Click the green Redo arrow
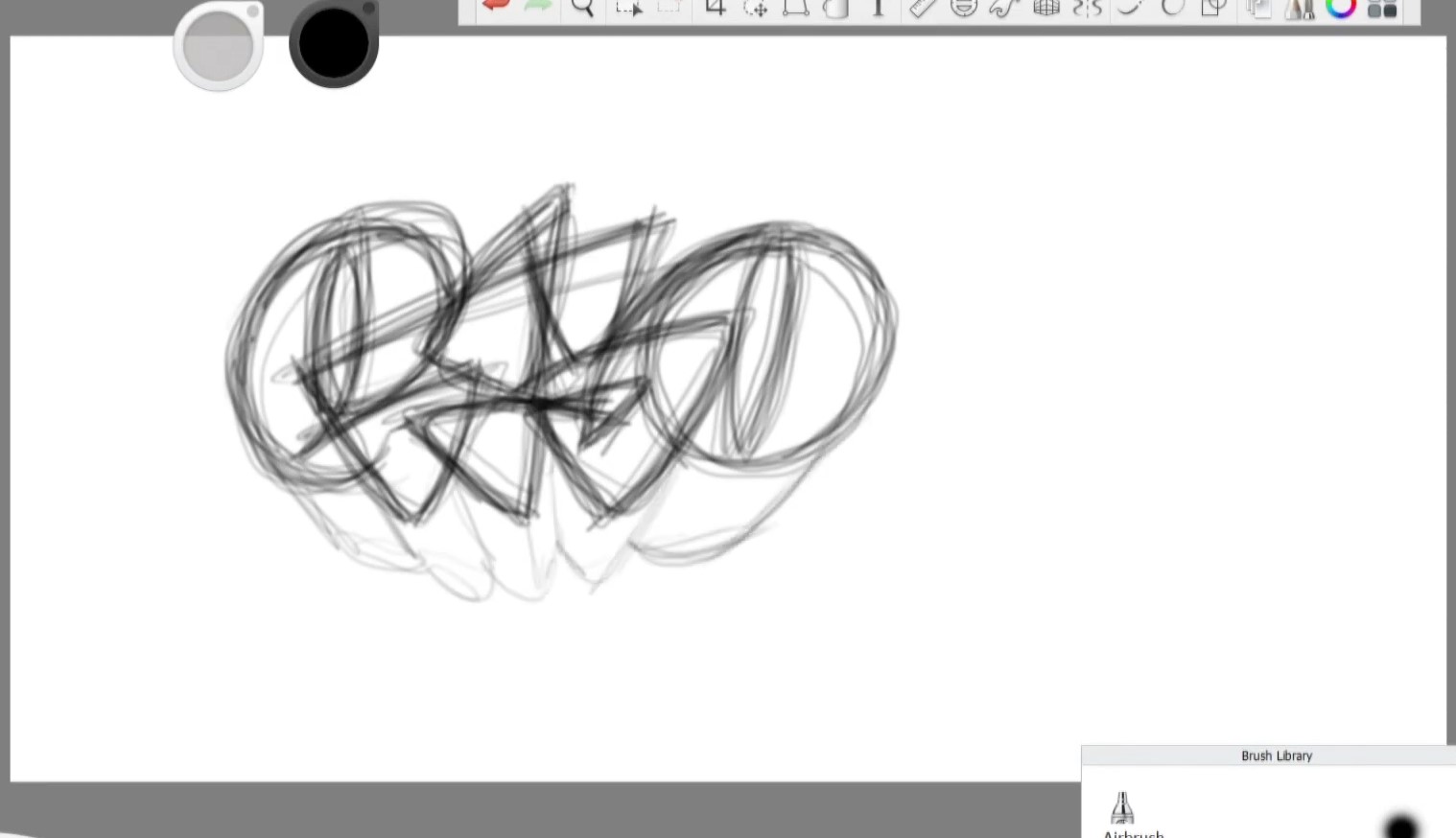 (538, 6)
